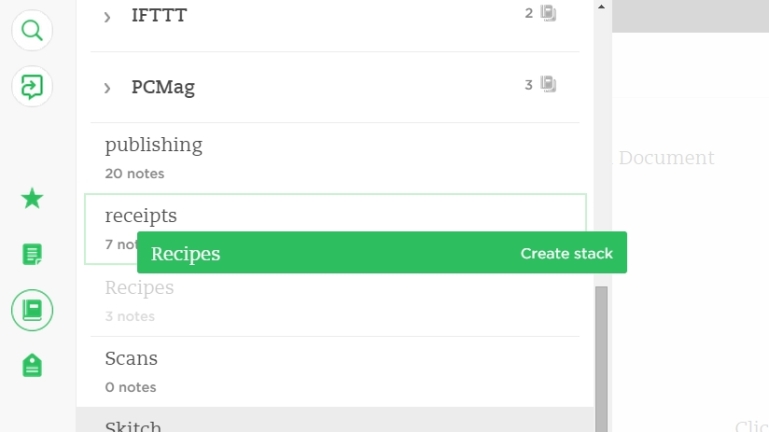Click the green Recipes drag banner
Viewport: 769px width, 432px height.
382,253
